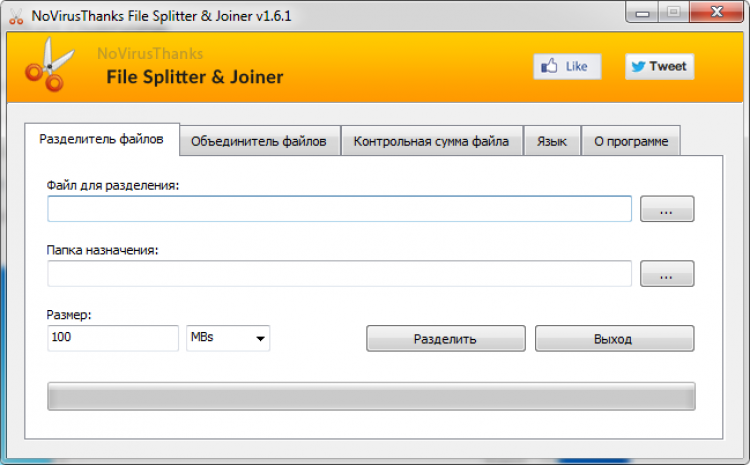Click the NoVirusThanks text in the banner
Viewport: 750px width, 465px height.
(150, 54)
